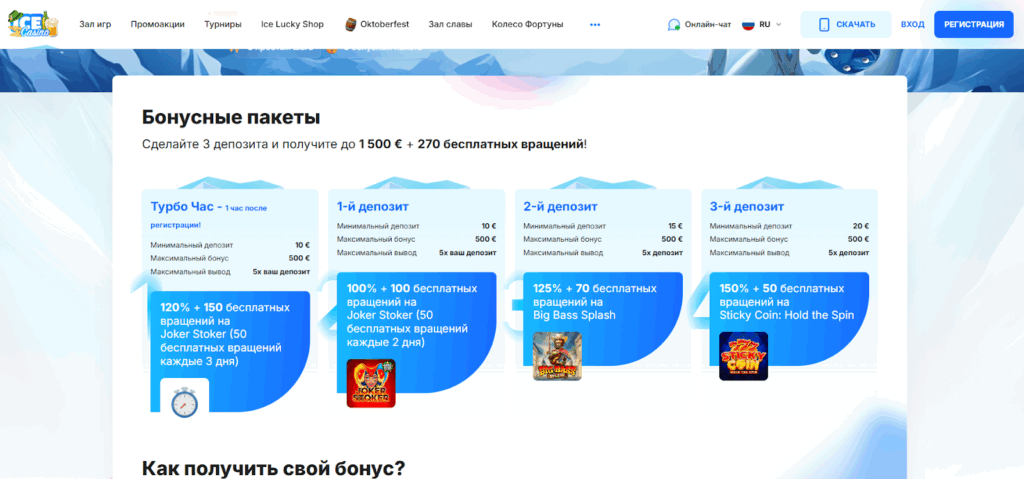Viewport: 1024px width, 479px height.
Task: Go to Промоакции section
Action: pyautogui.click(x=157, y=24)
